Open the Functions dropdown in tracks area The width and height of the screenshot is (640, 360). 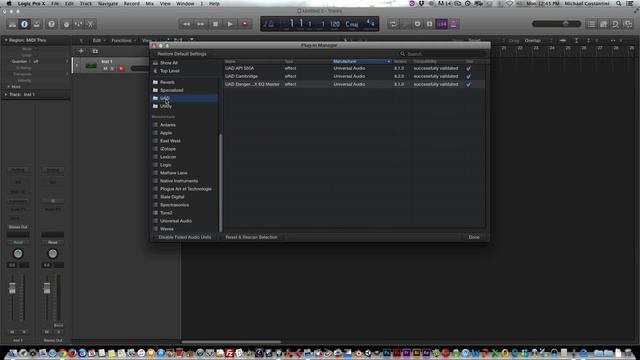click(x=124, y=40)
